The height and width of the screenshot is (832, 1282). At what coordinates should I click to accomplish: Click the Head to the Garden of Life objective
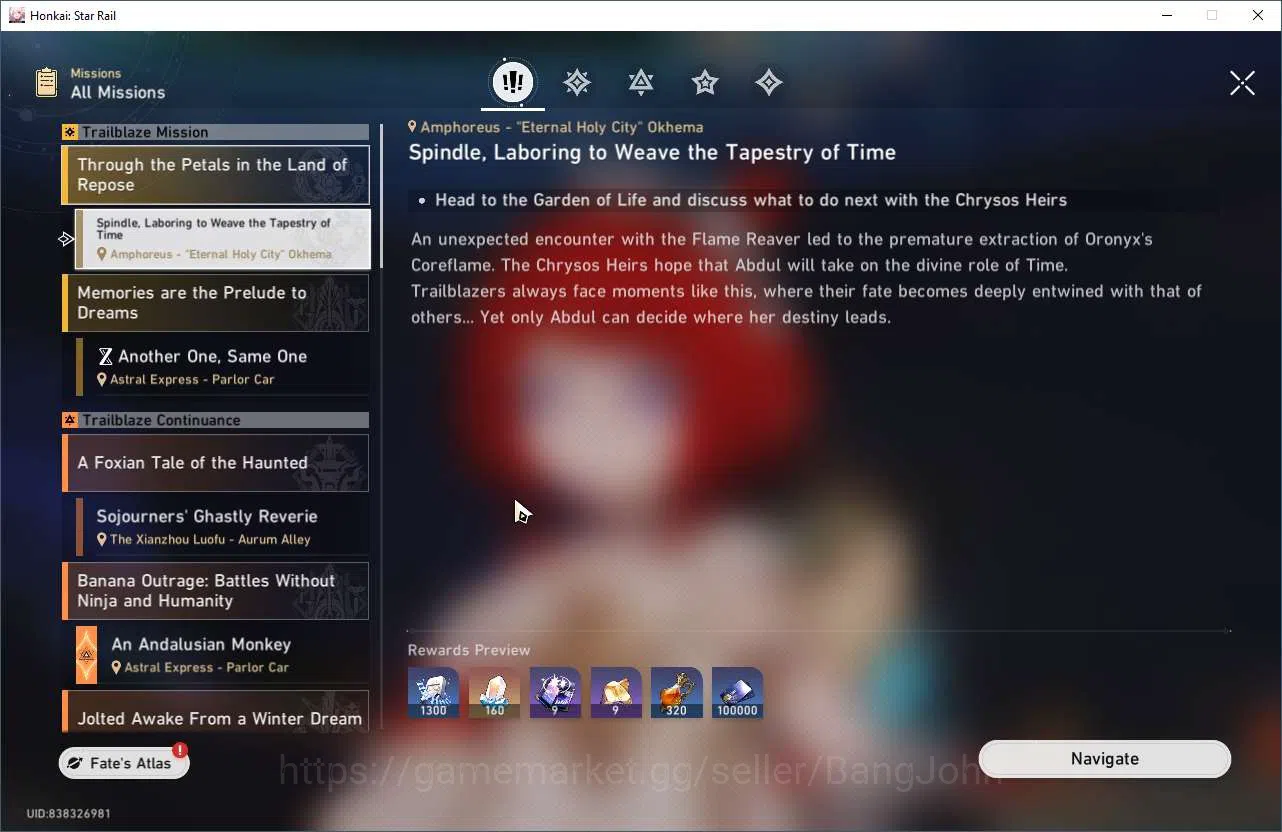point(751,200)
